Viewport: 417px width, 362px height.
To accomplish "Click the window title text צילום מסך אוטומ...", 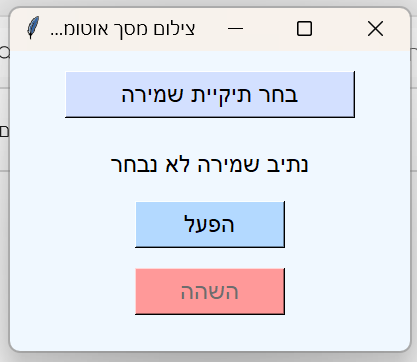I will coord(122,29).
